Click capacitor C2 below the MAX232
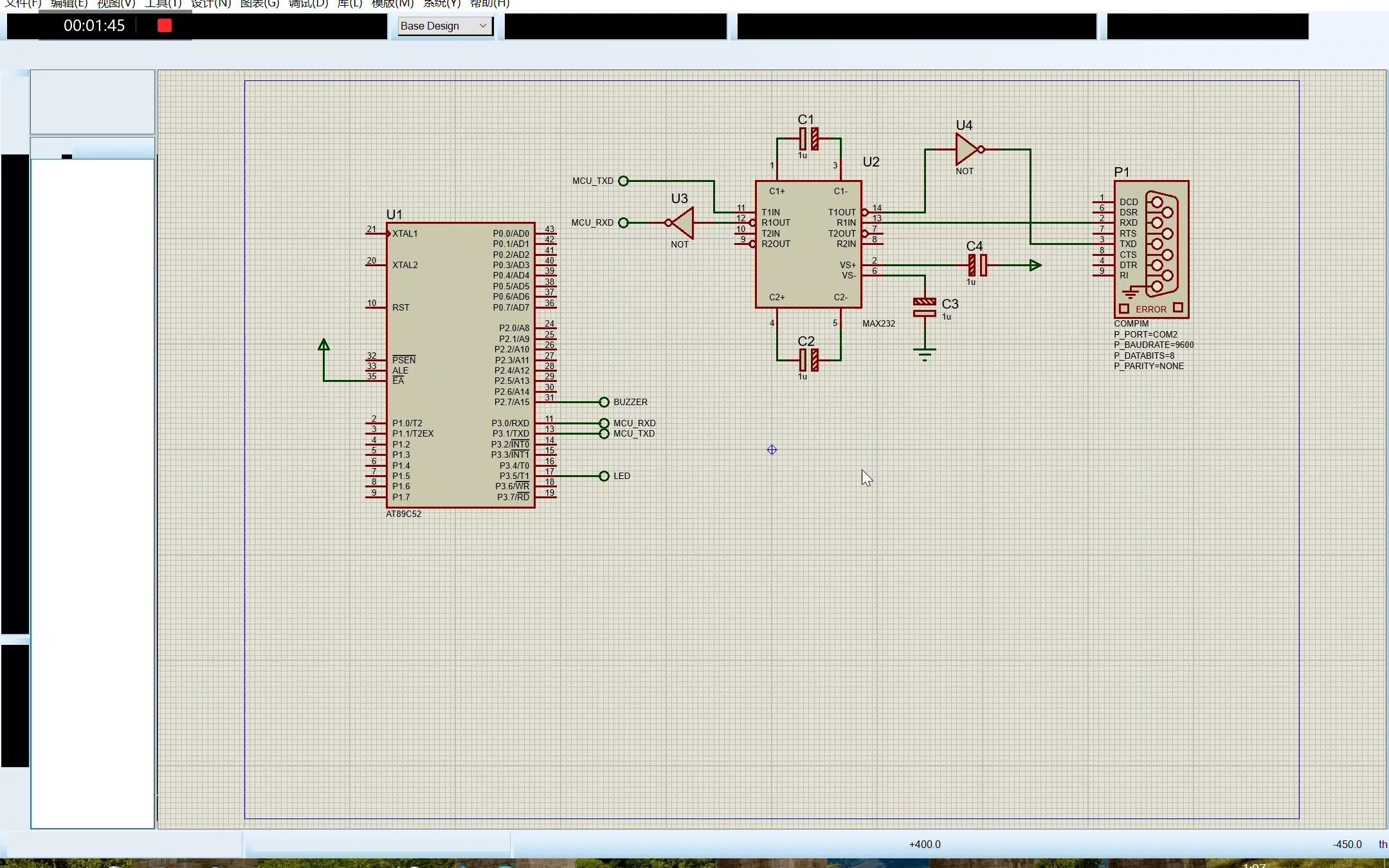The height and width of the screenshot is (868, 1389). point(808,360)
